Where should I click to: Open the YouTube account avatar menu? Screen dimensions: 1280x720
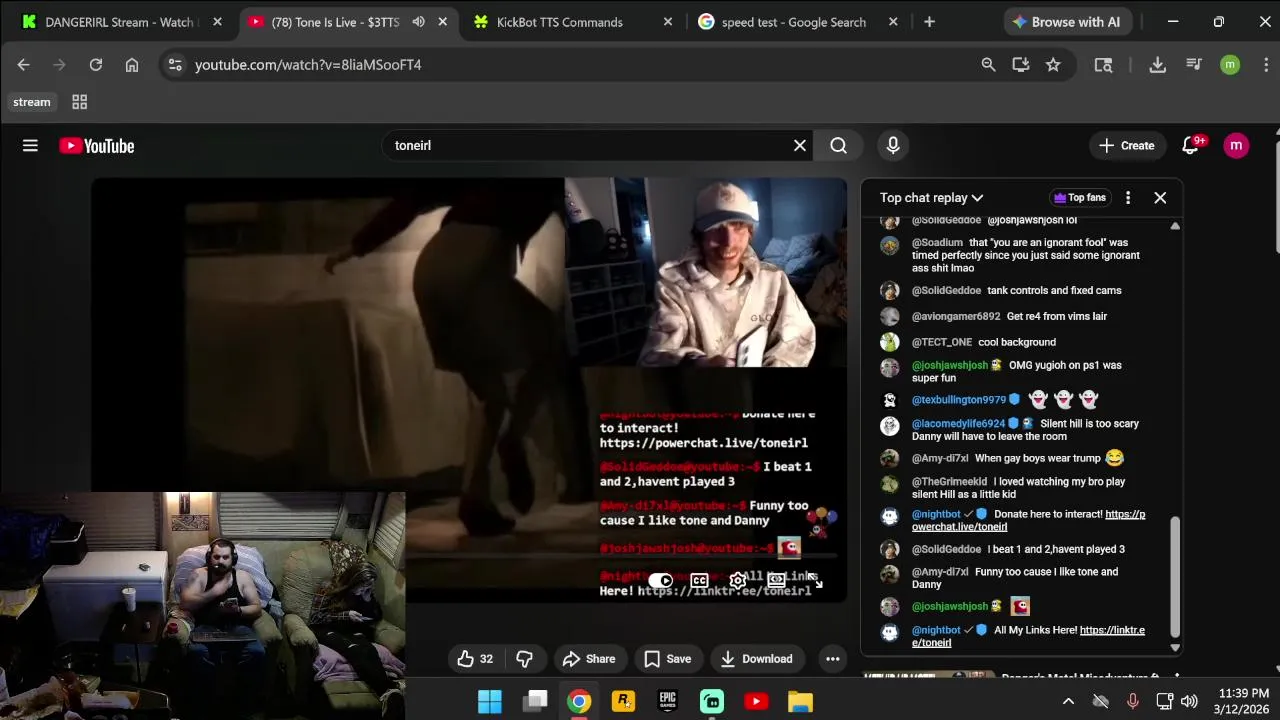click(x=1236, y=146)
